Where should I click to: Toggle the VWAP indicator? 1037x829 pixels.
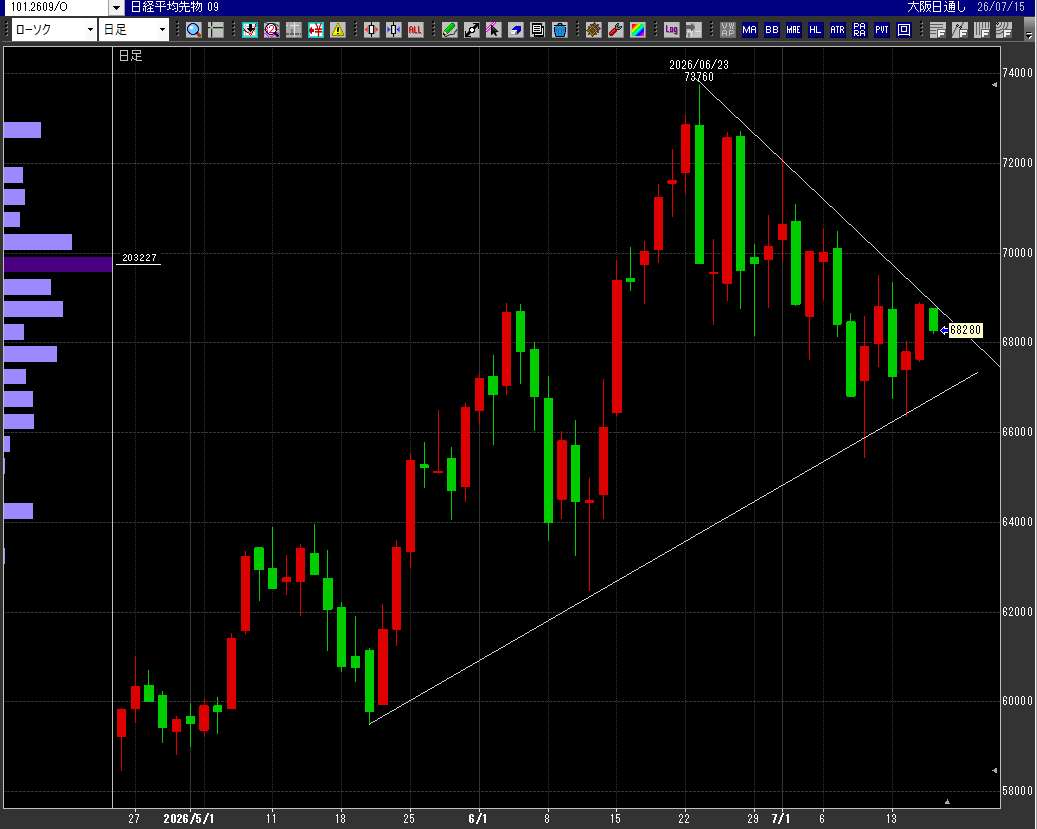(727, 30)
